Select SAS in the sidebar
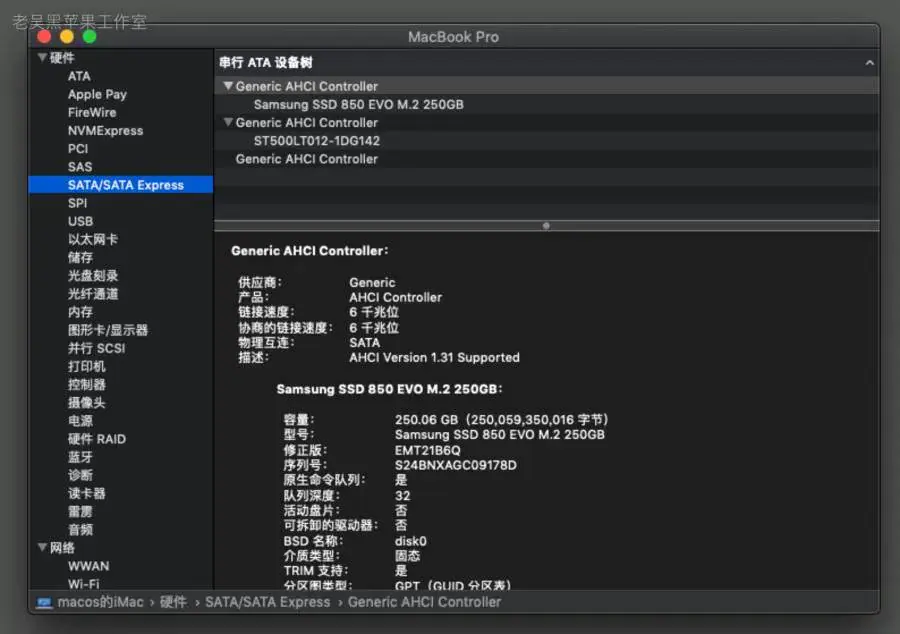900x634 pixels. [x=80, y=167]
